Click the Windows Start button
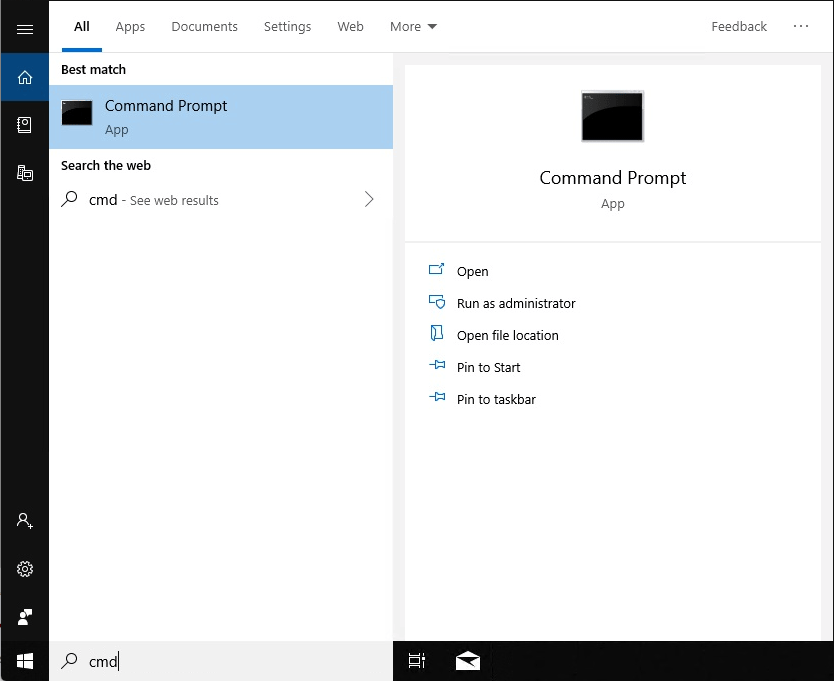834x681 pixels. 25,661
